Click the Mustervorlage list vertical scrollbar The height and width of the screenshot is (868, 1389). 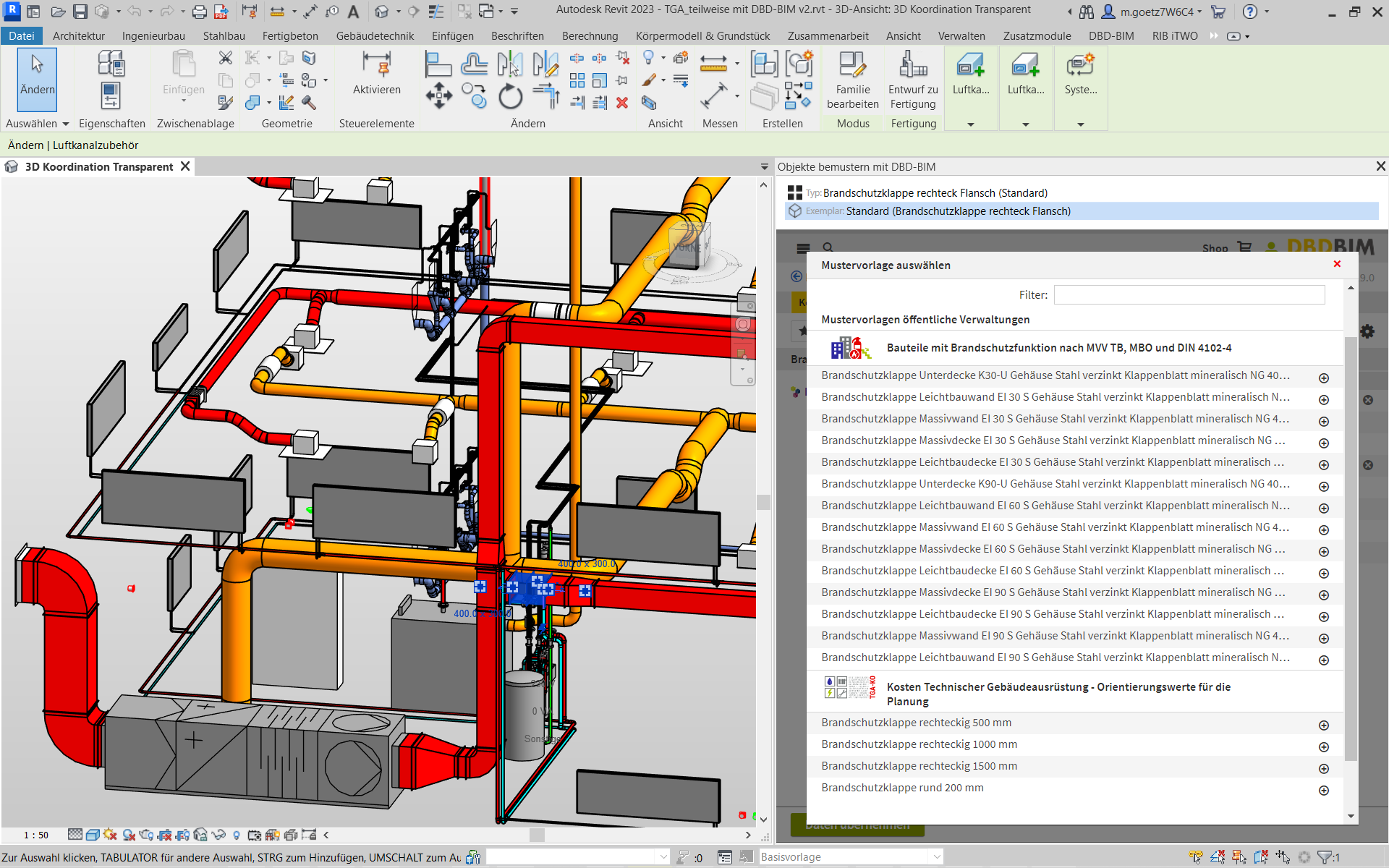(x=1351, y=548)
